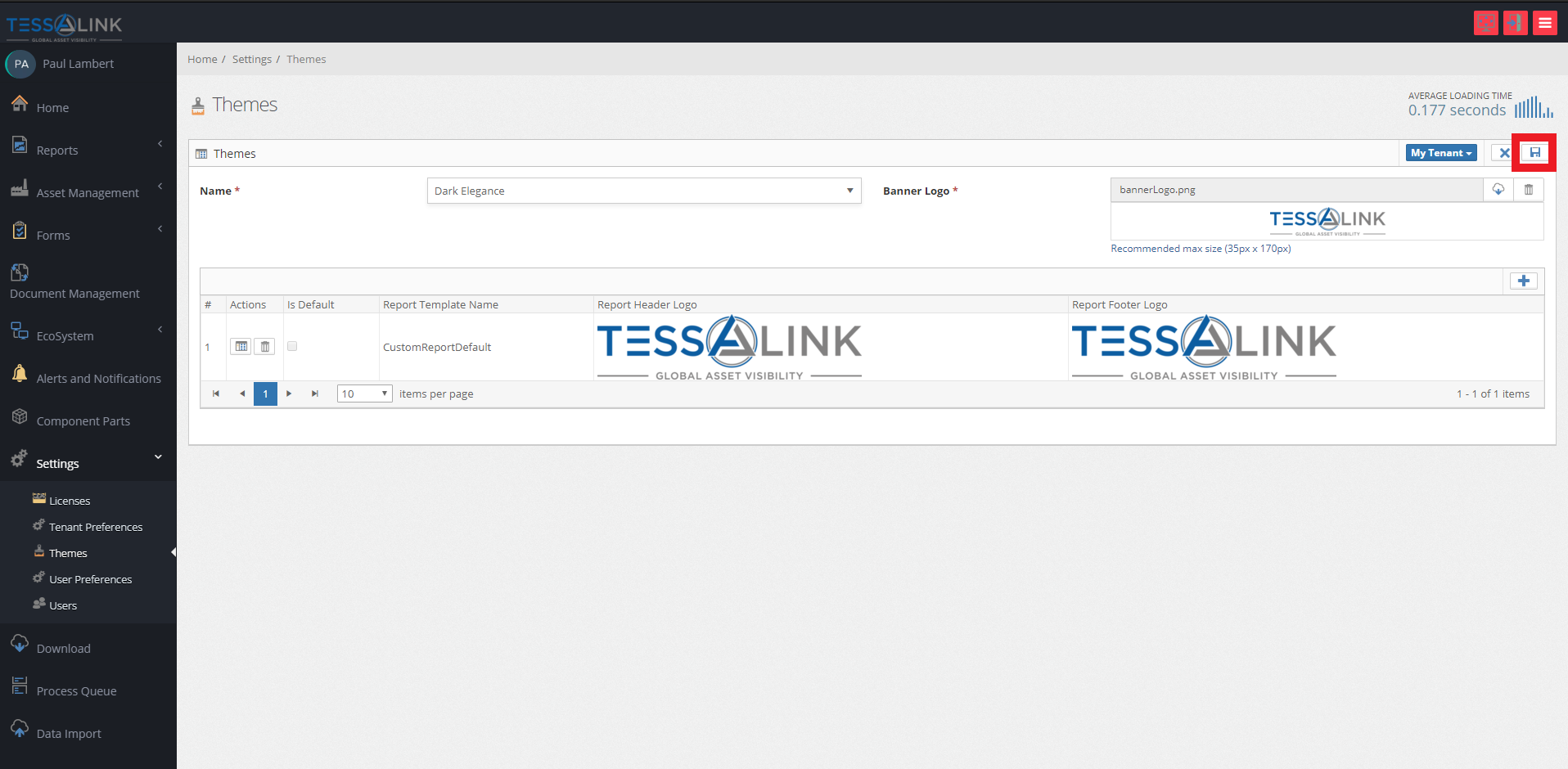Expand the Reports sidebar menu
This screenshot has width=1568, height=769.
click(x=88, y=150)
